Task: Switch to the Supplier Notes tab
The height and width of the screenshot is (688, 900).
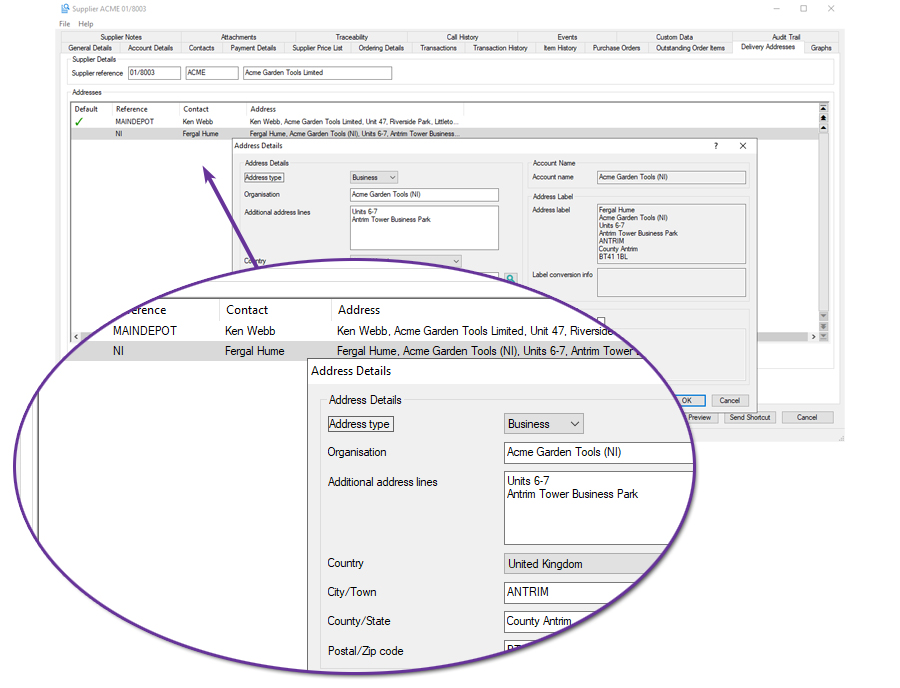Action: (121, 37)
